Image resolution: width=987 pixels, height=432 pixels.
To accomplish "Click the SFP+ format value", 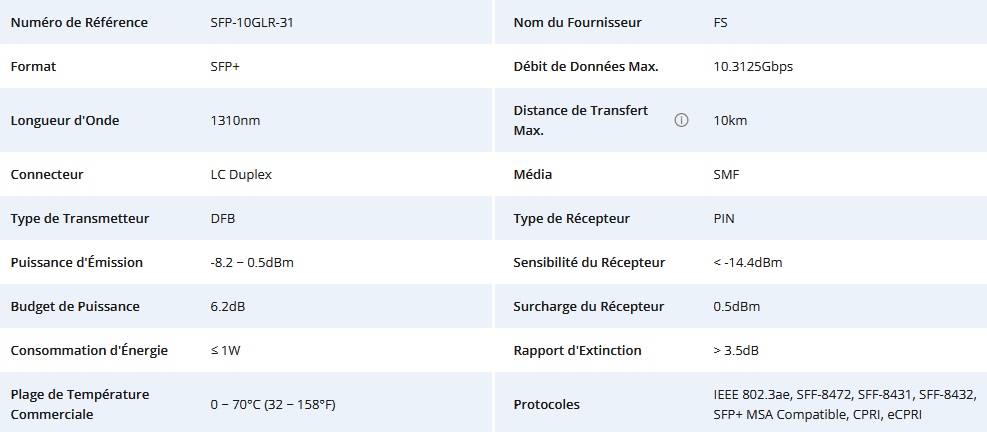I will click(225, 66).
